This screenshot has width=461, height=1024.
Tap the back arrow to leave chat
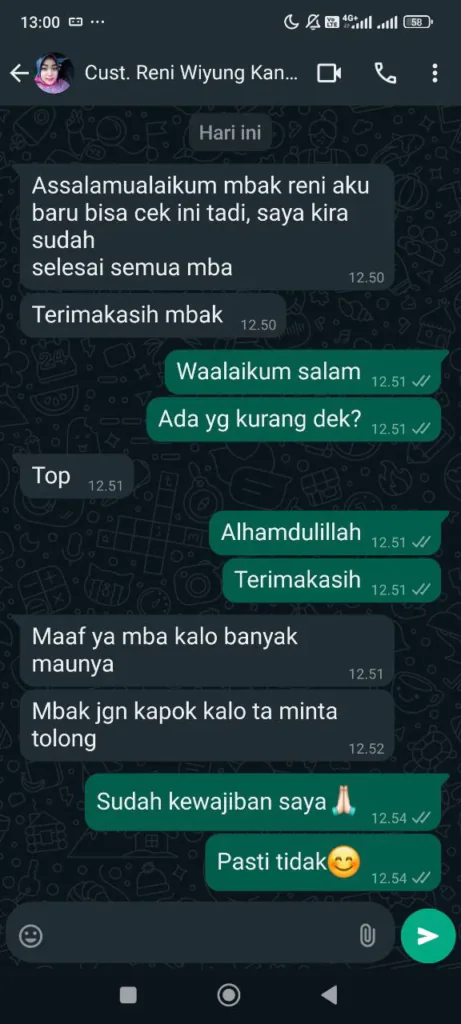pos(19,74)
